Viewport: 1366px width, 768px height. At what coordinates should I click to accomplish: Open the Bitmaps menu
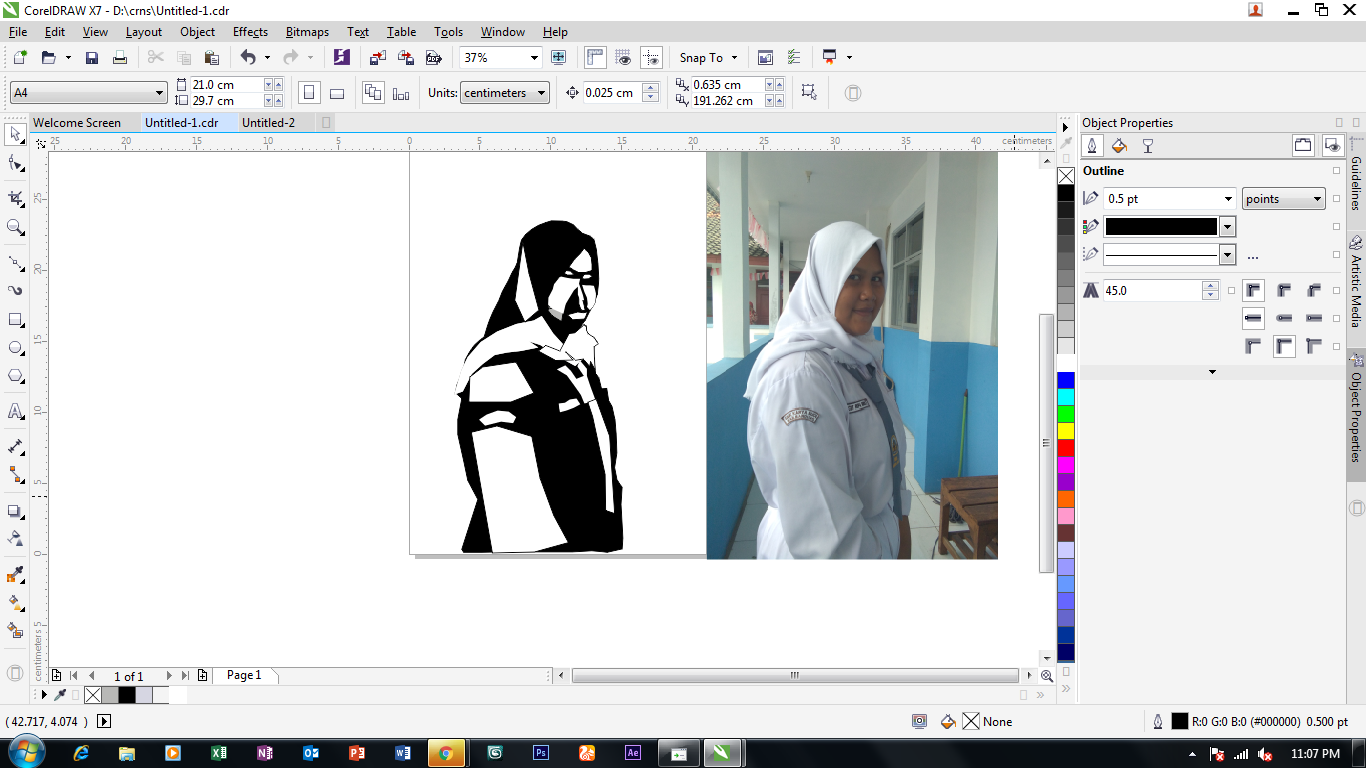307,32
